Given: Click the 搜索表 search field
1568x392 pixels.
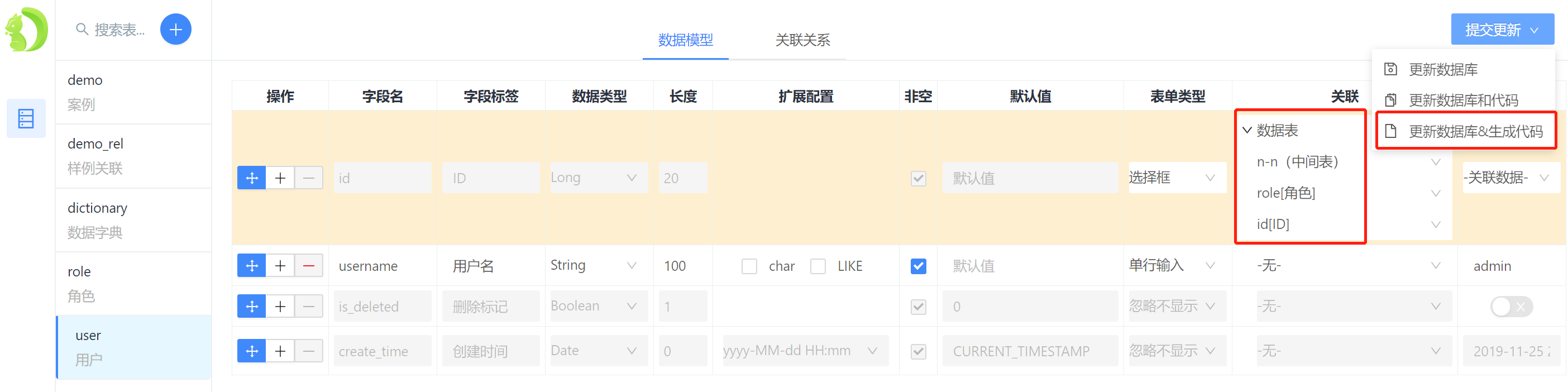Looking at the screenshot, I should pyautogui.click(x=120, y=29).
